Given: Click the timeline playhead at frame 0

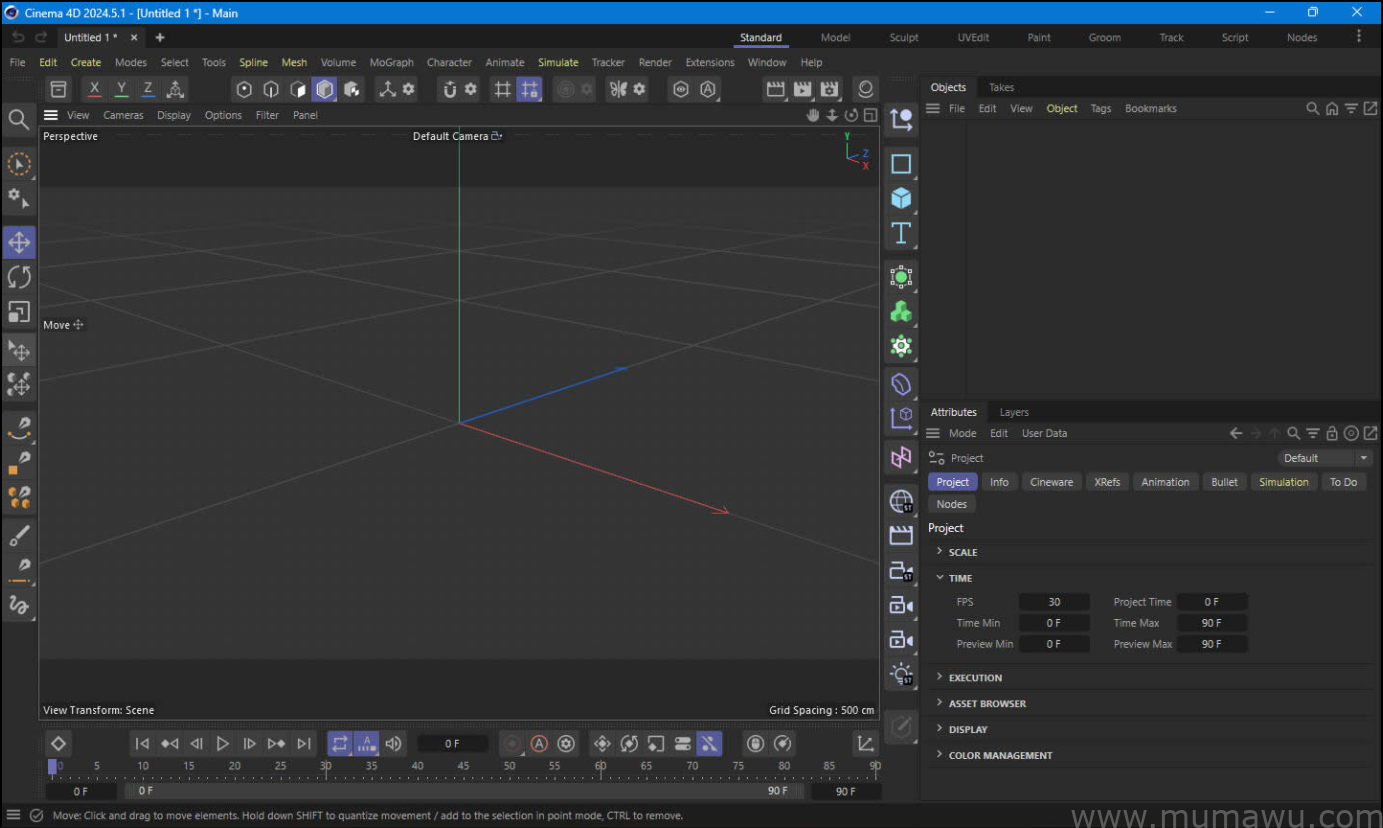Looking at the screenshot, I should pos(52,765).
